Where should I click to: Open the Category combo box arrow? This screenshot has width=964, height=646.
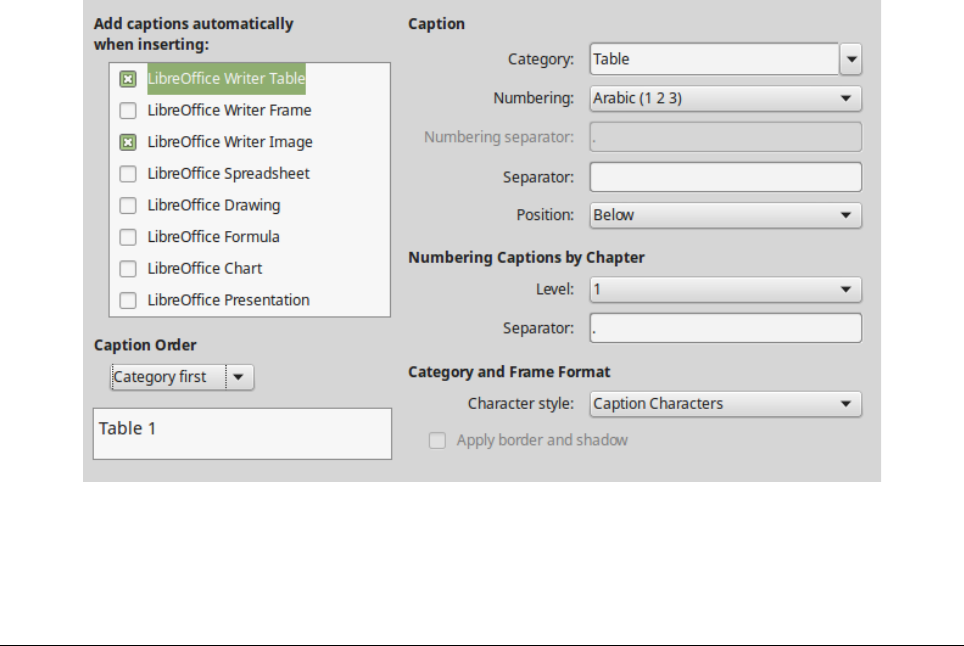851,59
